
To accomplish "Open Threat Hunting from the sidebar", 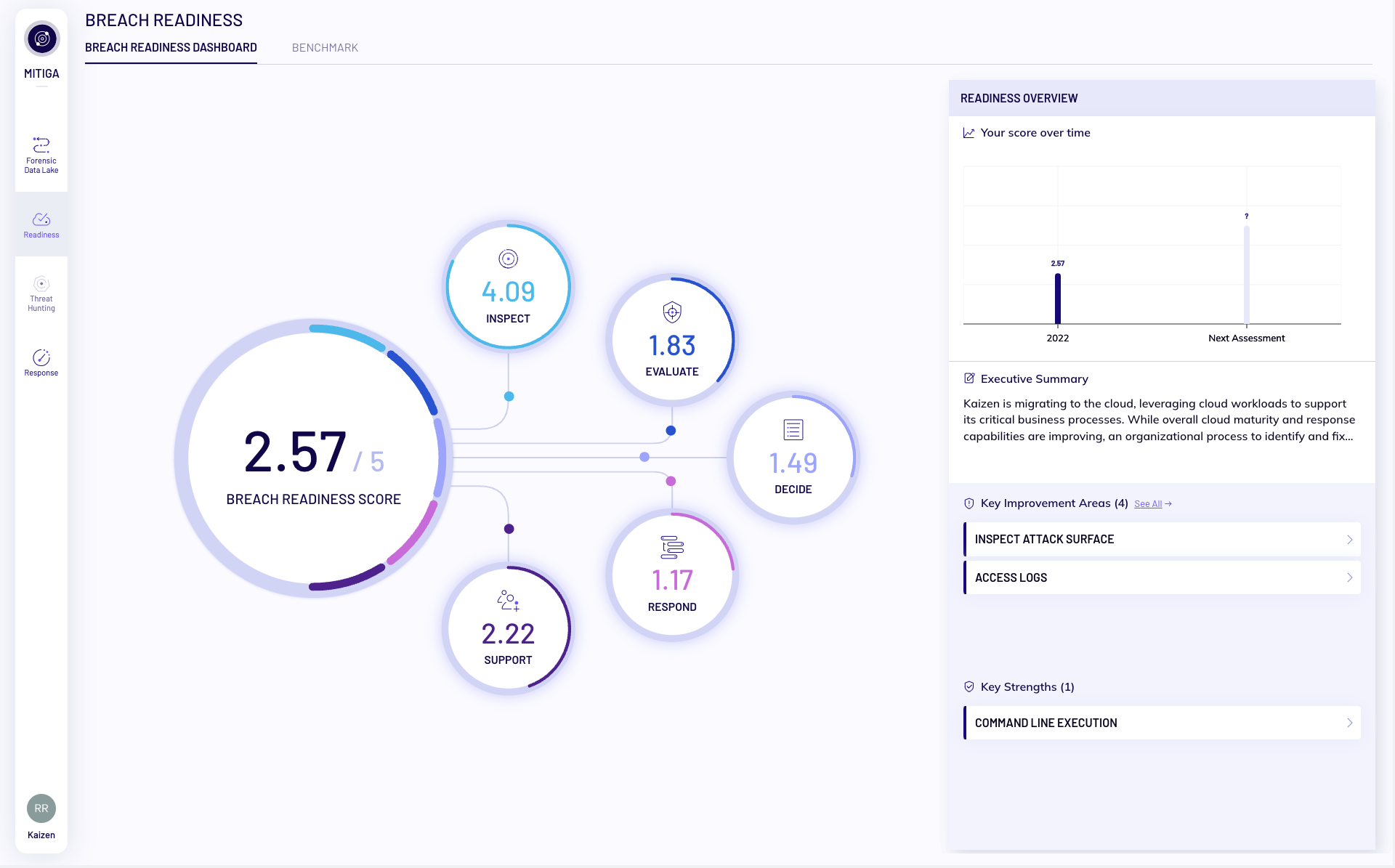I will click(41, 284).
